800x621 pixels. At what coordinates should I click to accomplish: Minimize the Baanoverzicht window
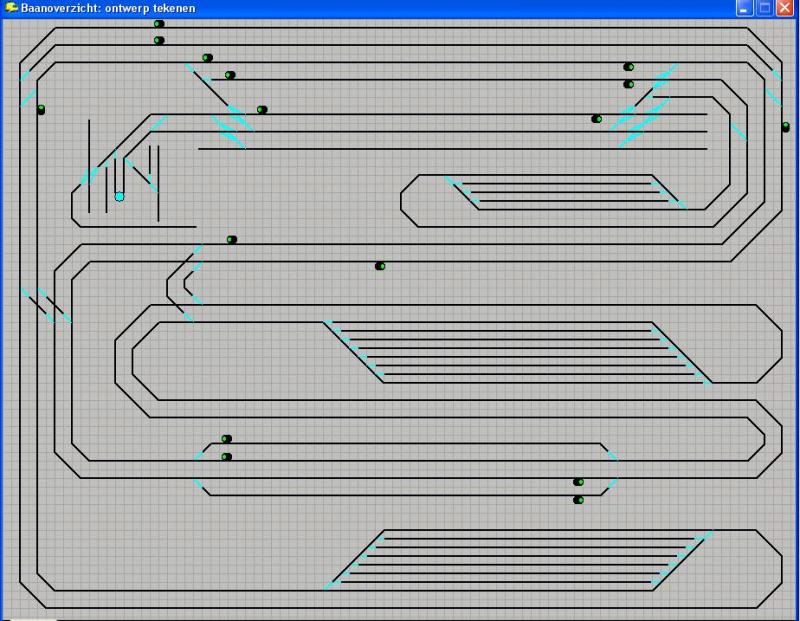745,8
